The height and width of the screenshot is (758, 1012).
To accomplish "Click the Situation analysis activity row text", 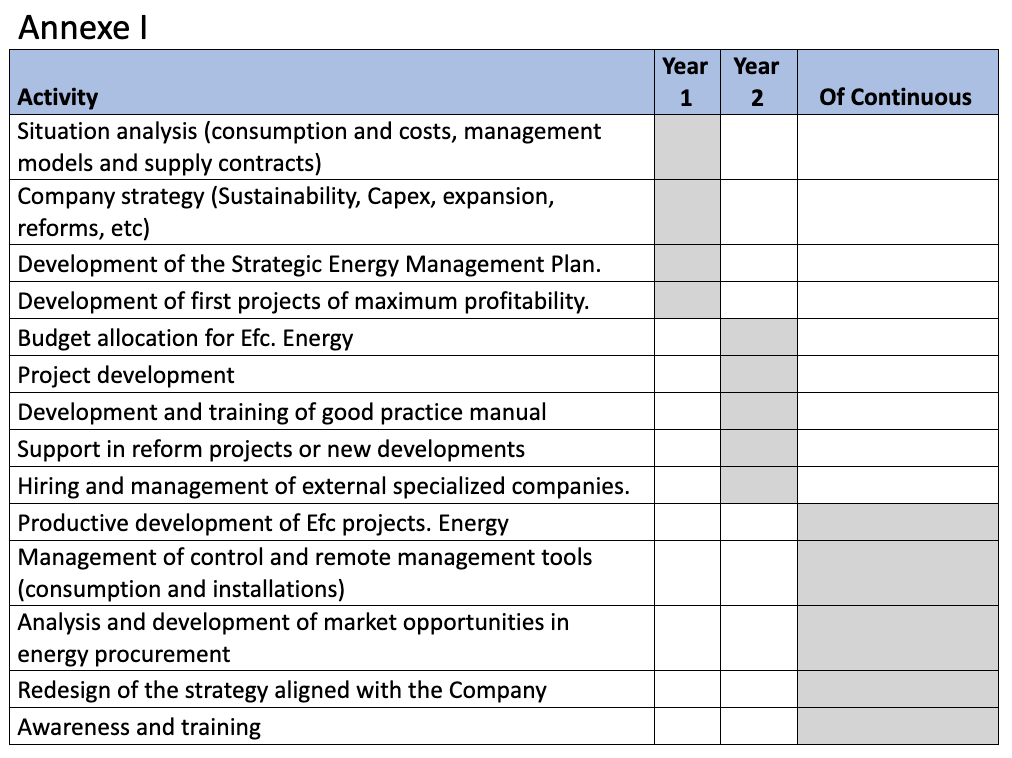I will [309, 147].
